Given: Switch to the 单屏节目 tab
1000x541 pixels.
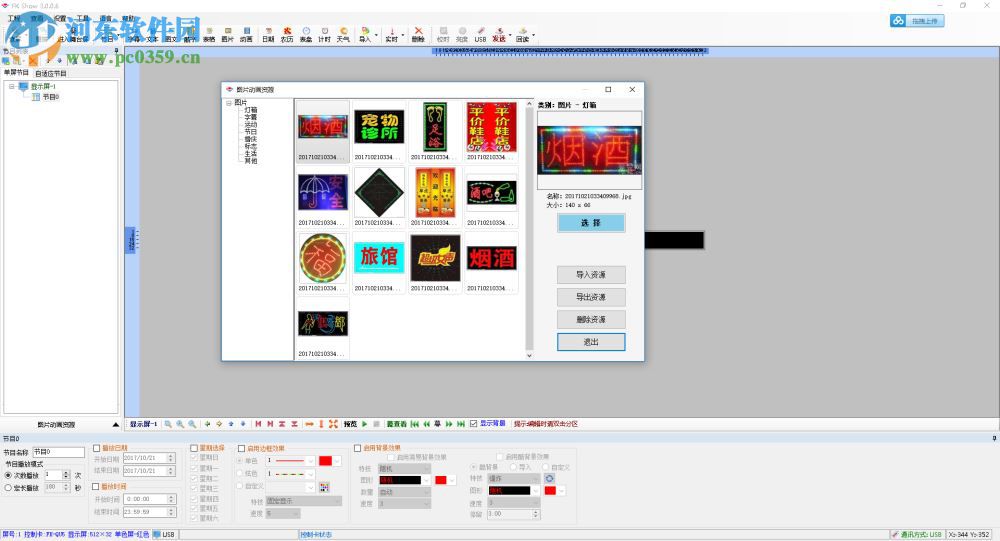Looking at the screenshot, I should (16, 73).
